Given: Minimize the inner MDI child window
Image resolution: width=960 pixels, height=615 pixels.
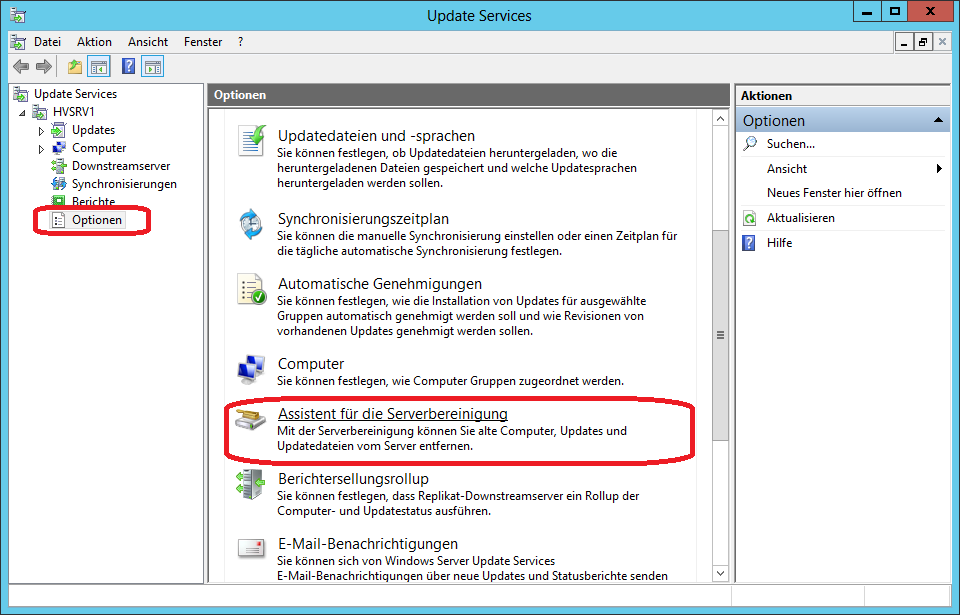Looking at the screenshot, I should point(904,42).
